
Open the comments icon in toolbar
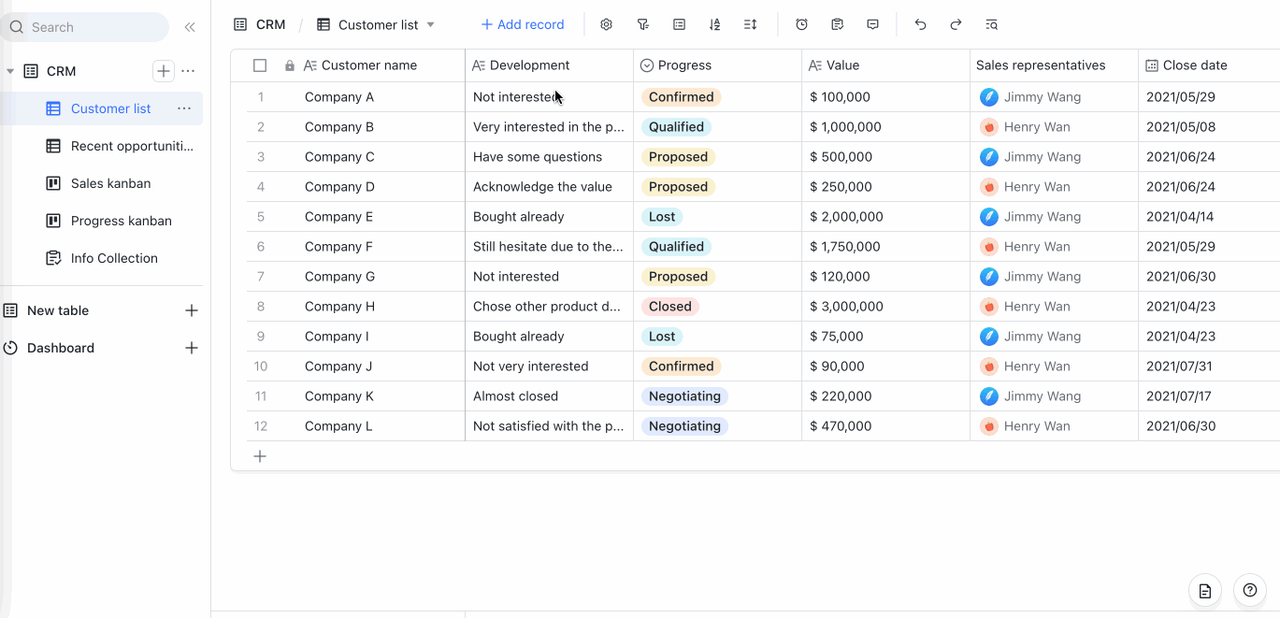pyautogui.click(x=873, y=25)
